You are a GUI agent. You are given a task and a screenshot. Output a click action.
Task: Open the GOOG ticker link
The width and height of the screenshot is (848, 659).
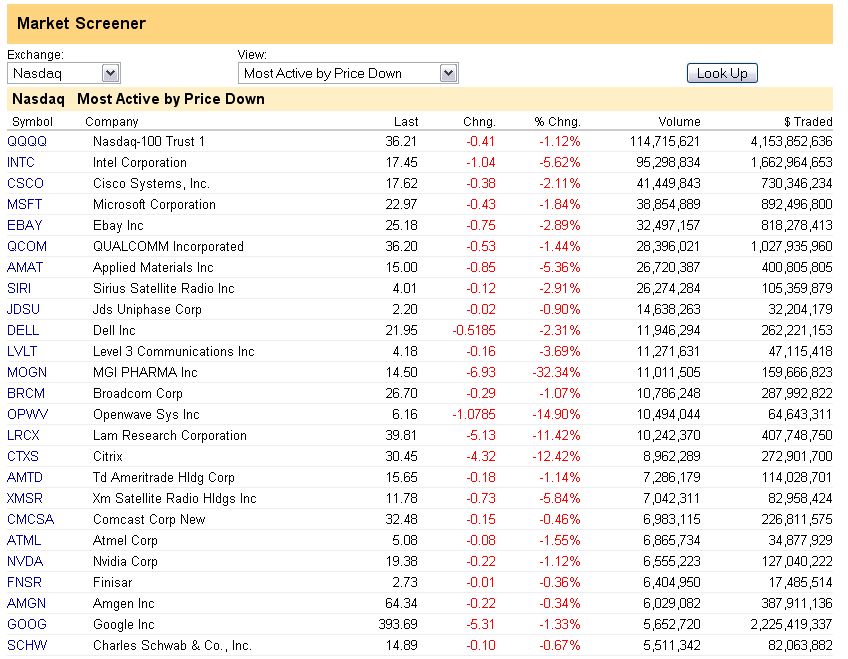point(26,624)
